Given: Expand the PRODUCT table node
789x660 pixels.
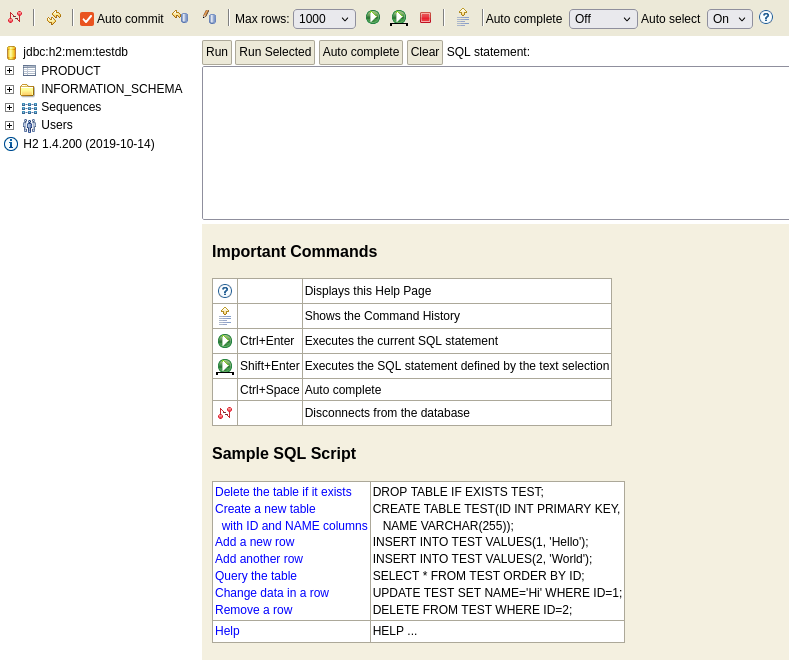Looking at the screenshot, I should pos(10,70).
